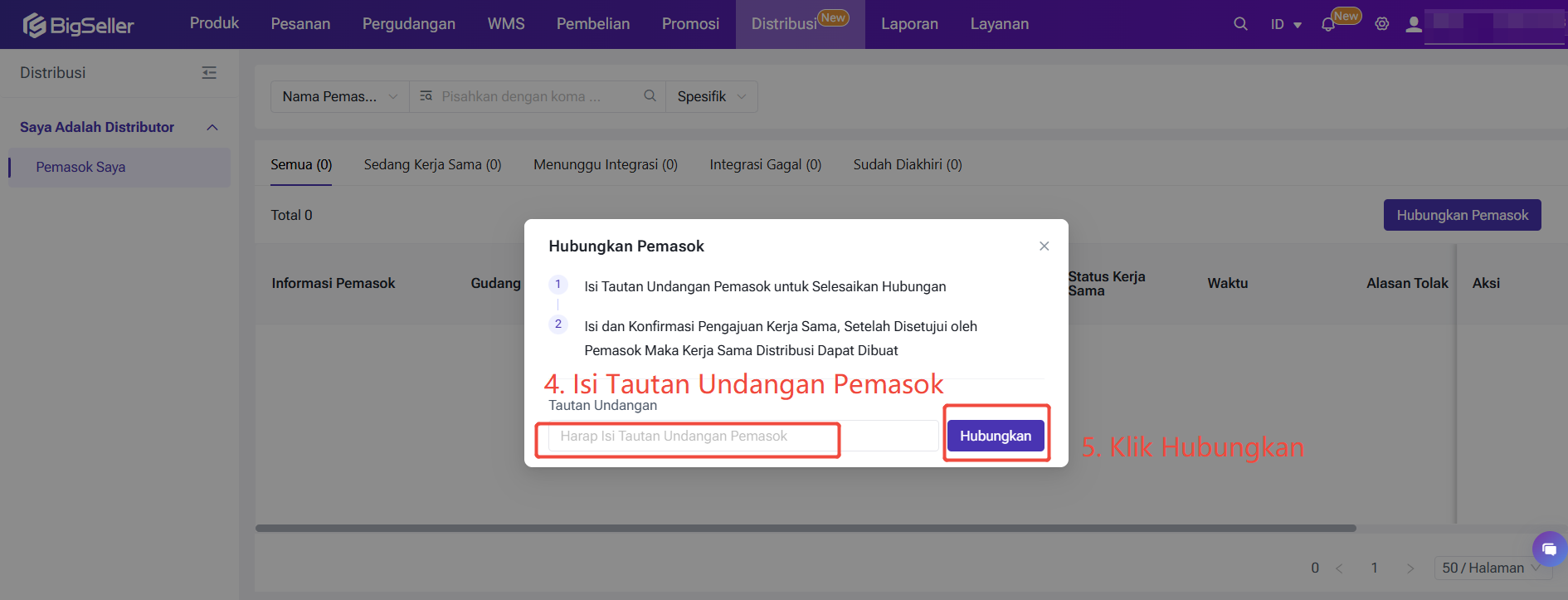Change the ID language dropdown
Viewport: 1568px width, 600px height.
(1285, 24)
